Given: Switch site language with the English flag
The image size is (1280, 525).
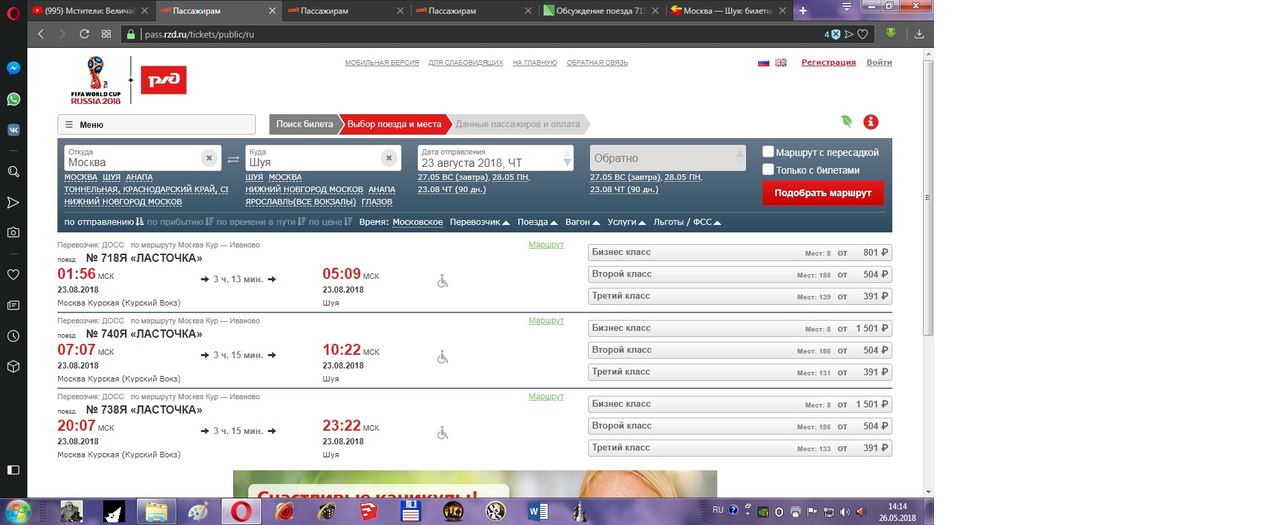Looking at the screenshot, I should [x=780, y=63].
